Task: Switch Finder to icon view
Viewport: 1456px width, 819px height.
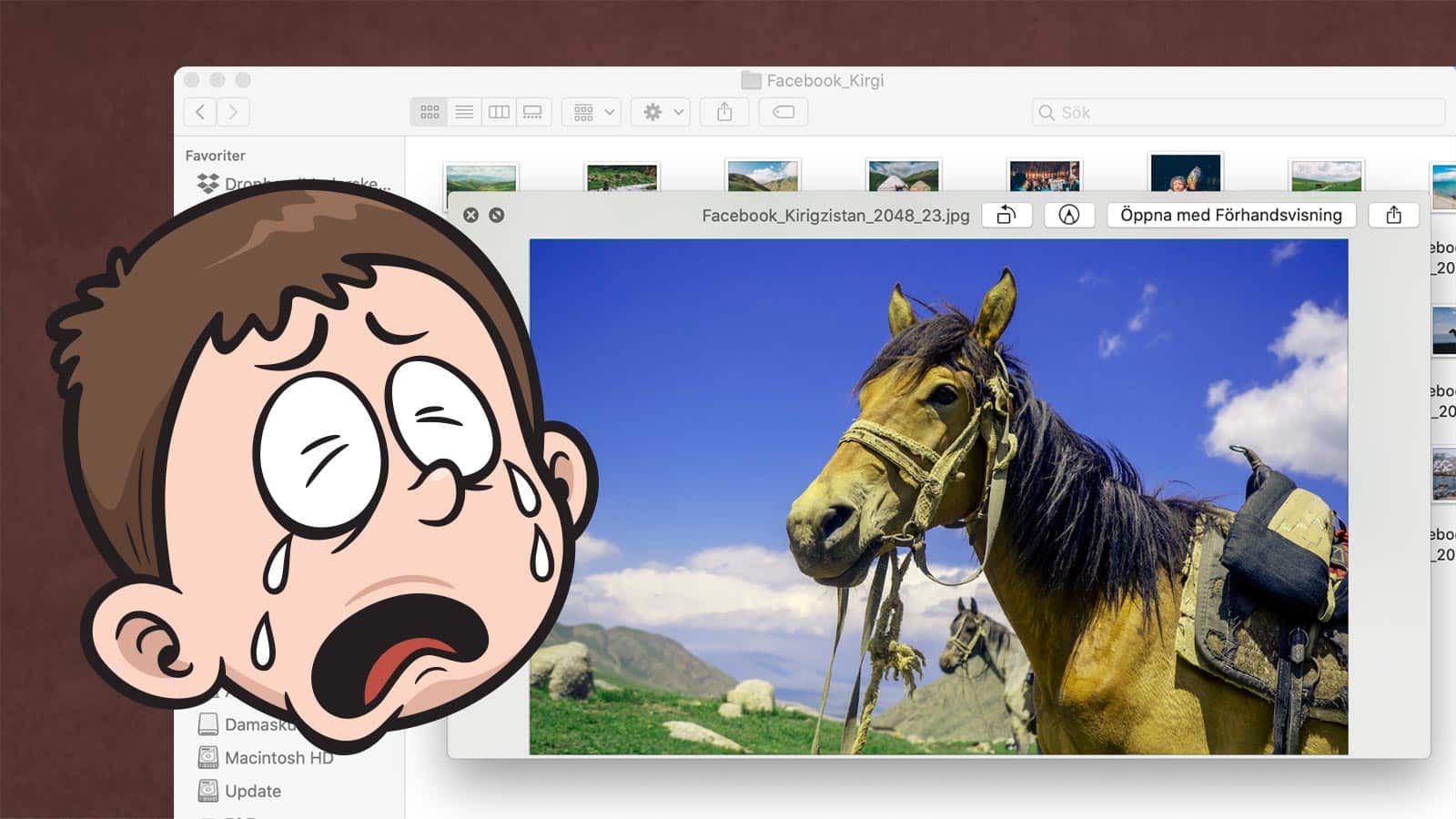Action: [430, 112]
